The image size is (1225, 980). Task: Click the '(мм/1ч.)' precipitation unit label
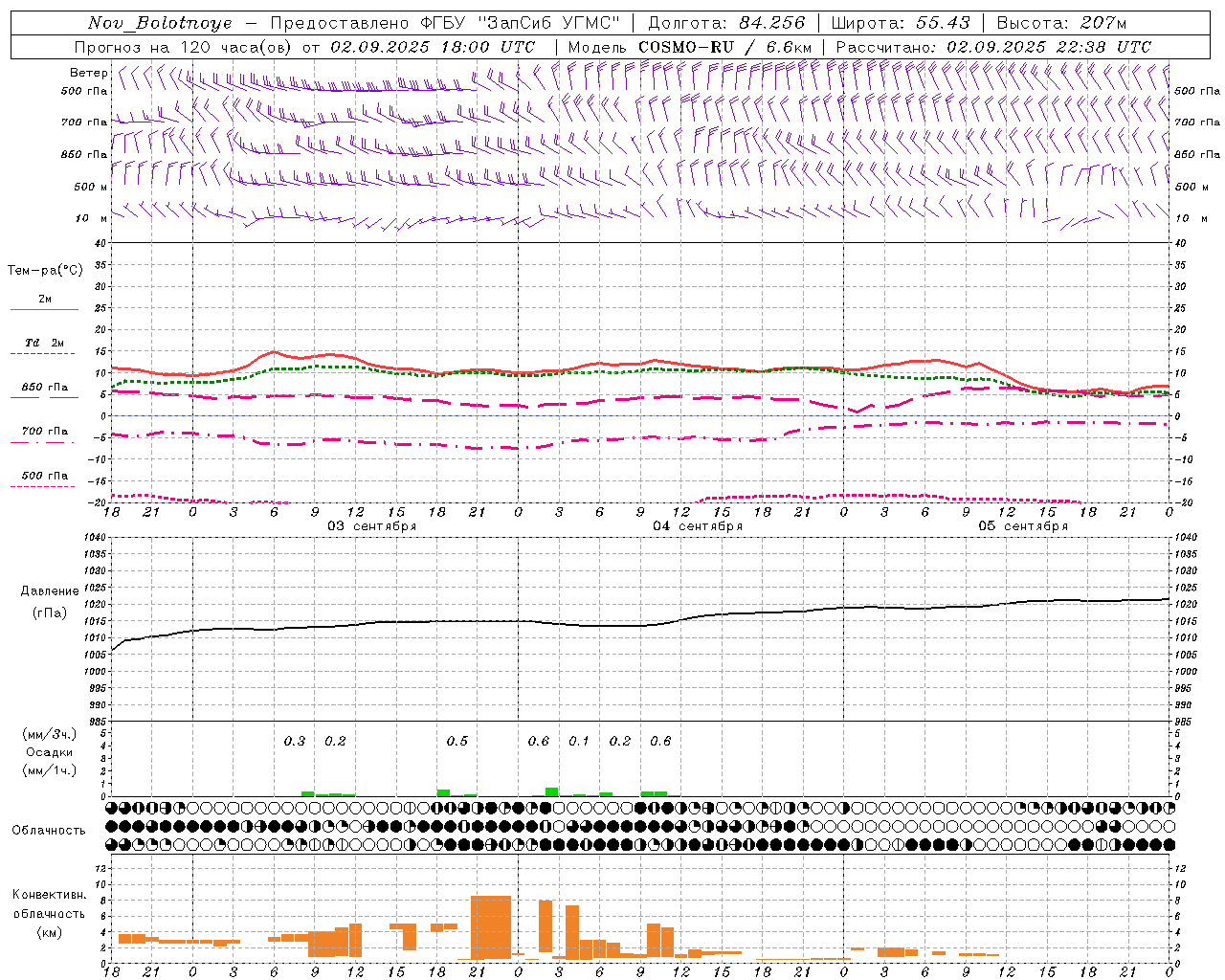pyautogui.click(x=50, y=770)
